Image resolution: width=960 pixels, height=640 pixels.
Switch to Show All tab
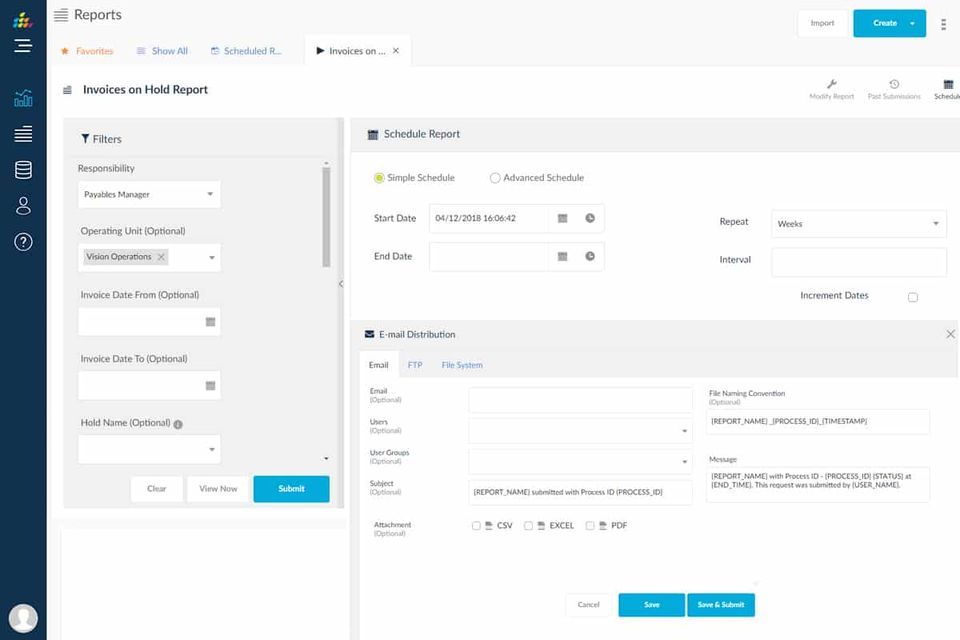pyautogui.click(x=162, y=51)
